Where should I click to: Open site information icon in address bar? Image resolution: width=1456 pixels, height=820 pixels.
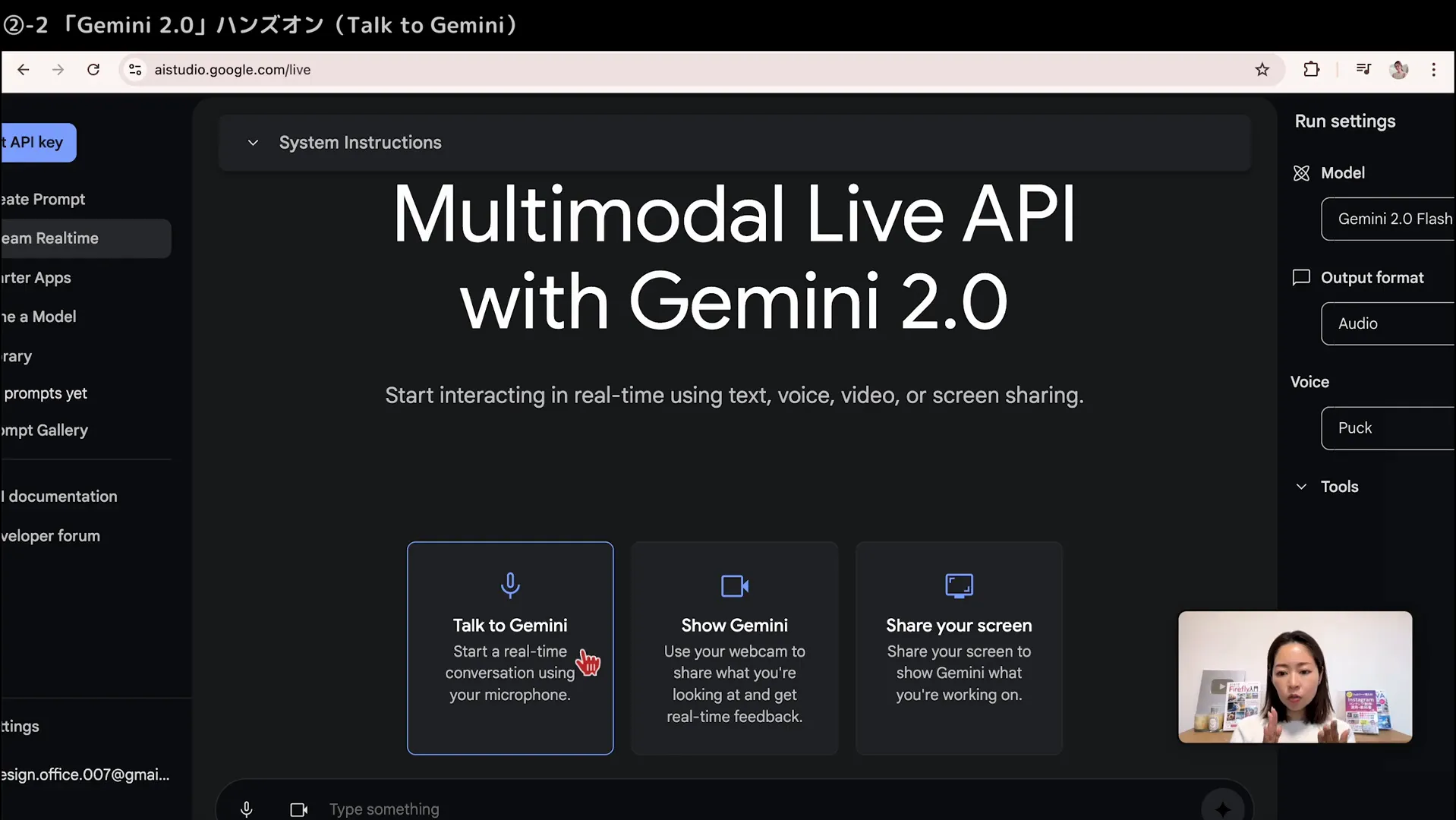point(135,70)
